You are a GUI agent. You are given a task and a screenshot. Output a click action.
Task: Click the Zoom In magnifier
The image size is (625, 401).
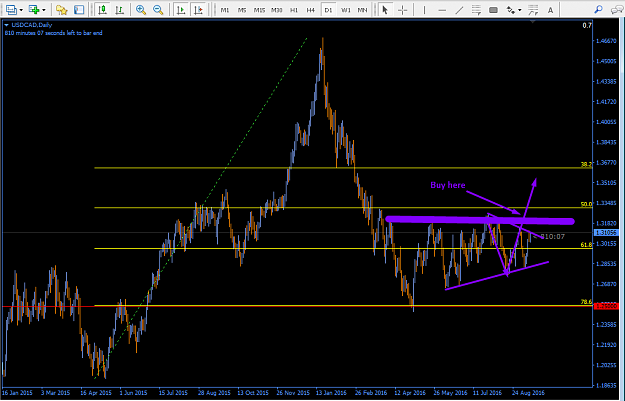pos(141,10)
